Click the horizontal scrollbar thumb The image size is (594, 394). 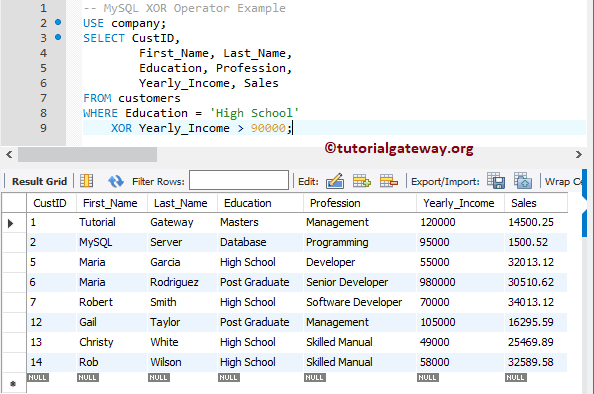point(87,155)
